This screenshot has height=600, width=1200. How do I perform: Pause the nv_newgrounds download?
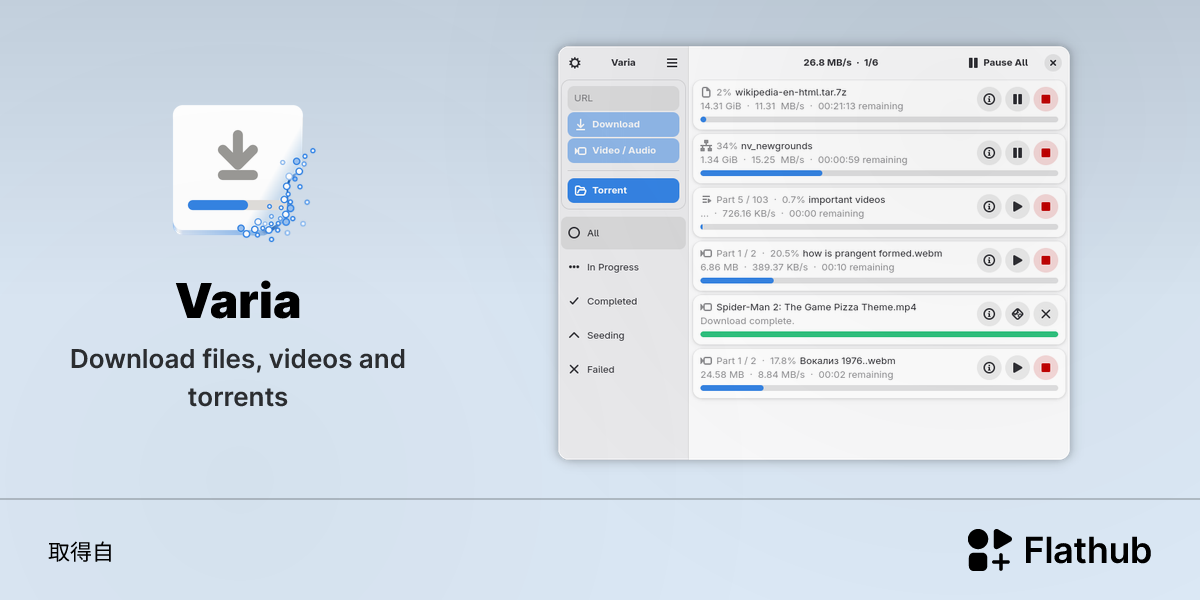coord(1017,153)
